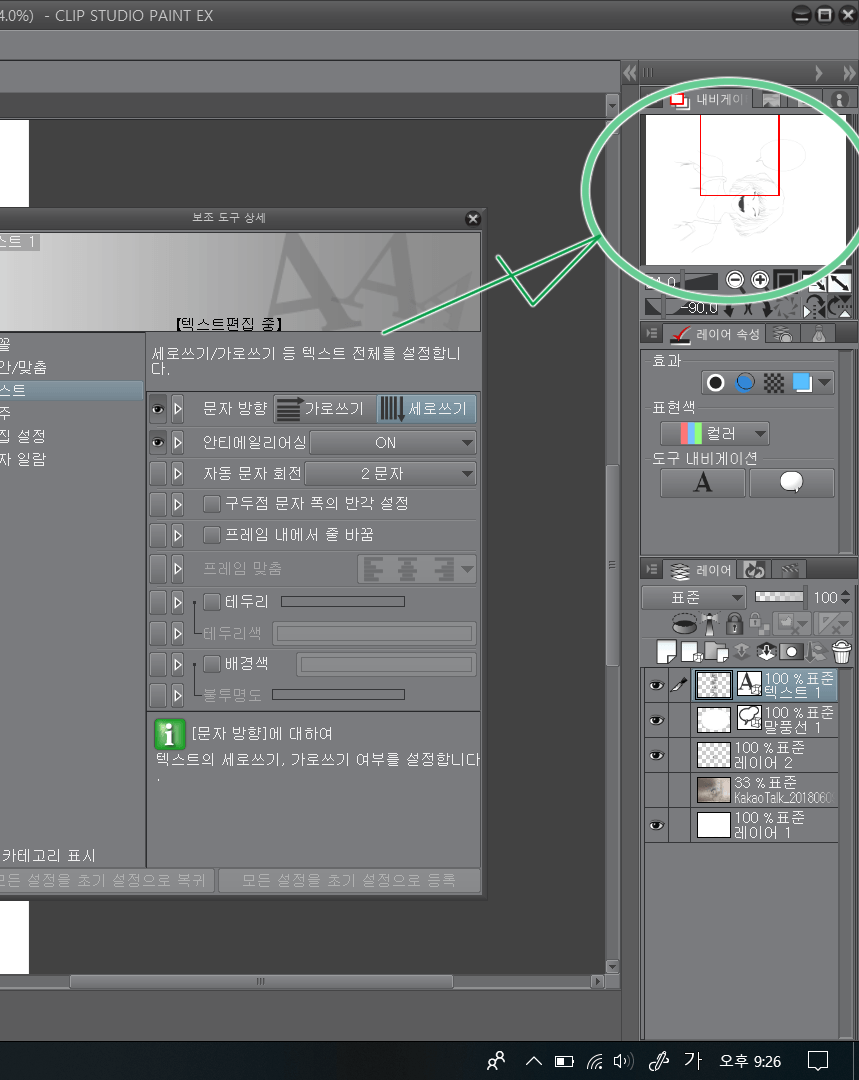859x1080 pixels.
Task: Expand 테두리 row triangle
Action: 178,603
